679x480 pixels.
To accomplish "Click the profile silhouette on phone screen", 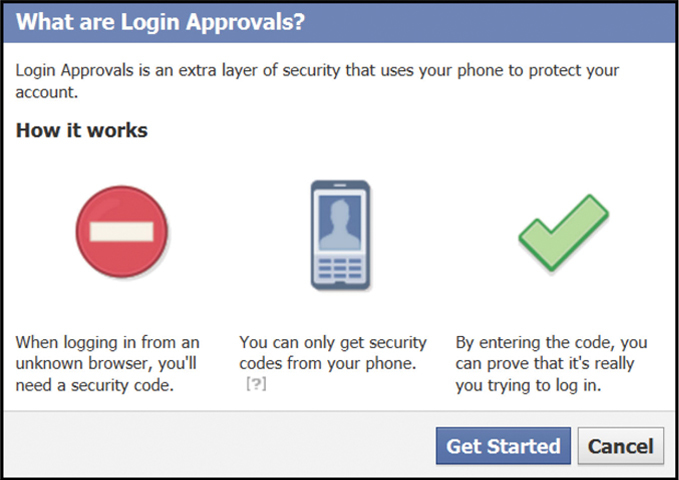I will click(x=340, y=224).
